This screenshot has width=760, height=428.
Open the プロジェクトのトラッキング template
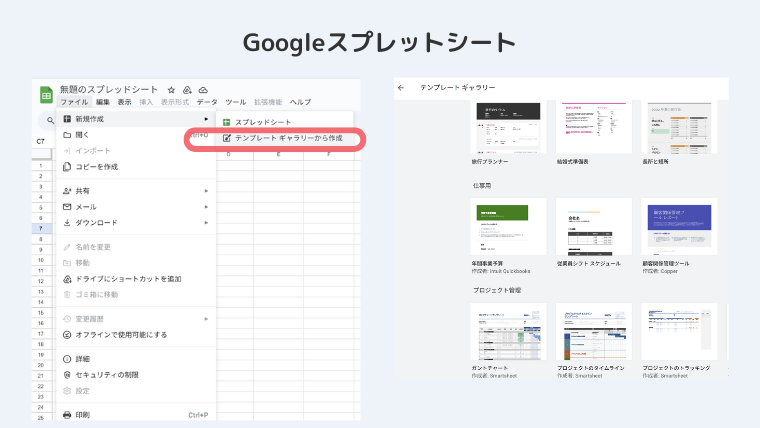pos(679,332)
